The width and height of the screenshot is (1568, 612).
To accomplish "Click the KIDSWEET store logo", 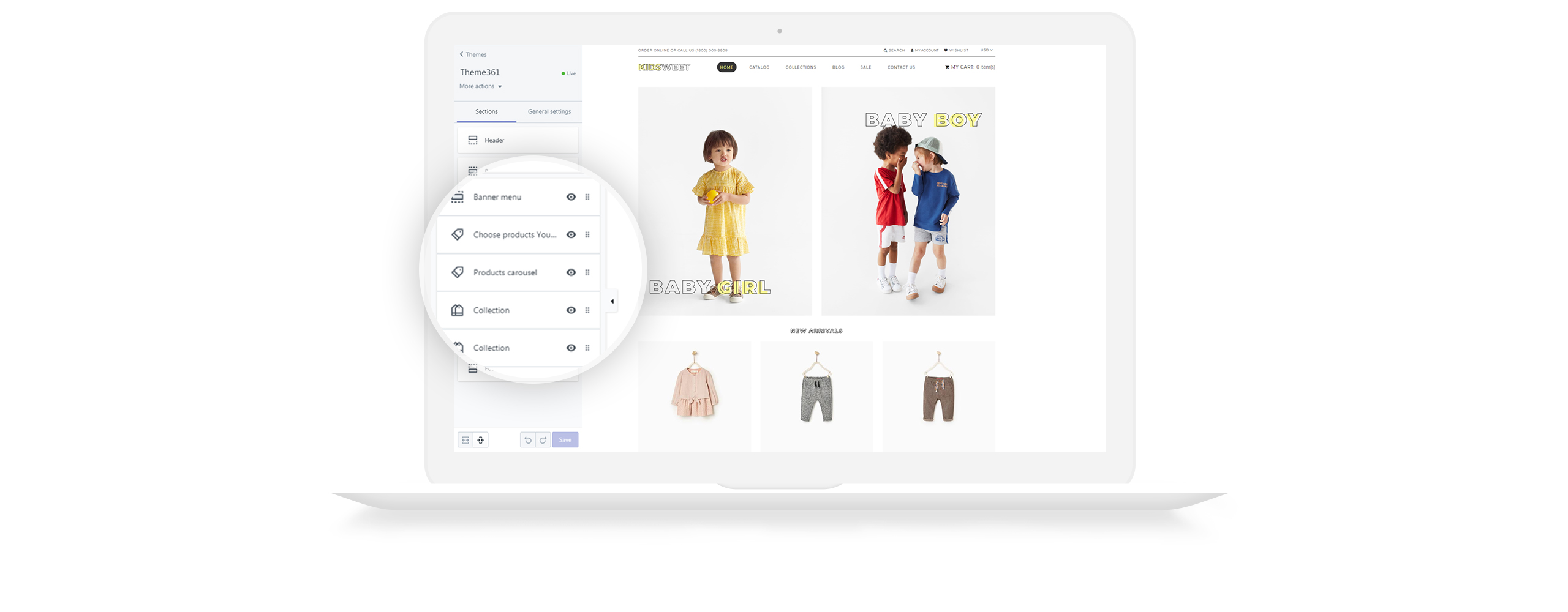I will pos(664,67).
